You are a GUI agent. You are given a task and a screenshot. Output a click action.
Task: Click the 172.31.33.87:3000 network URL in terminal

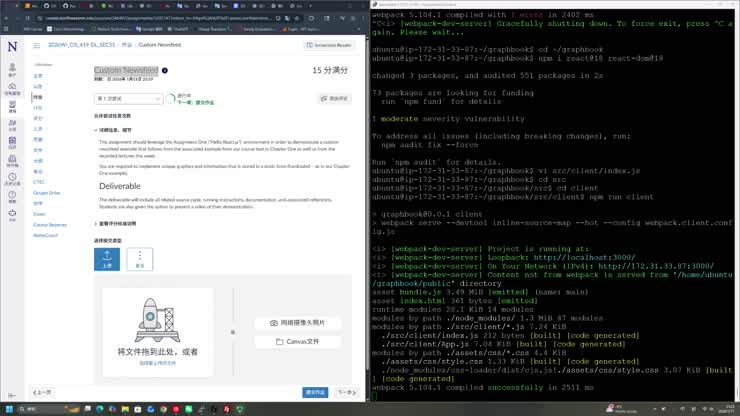click(x=656, y=266)
